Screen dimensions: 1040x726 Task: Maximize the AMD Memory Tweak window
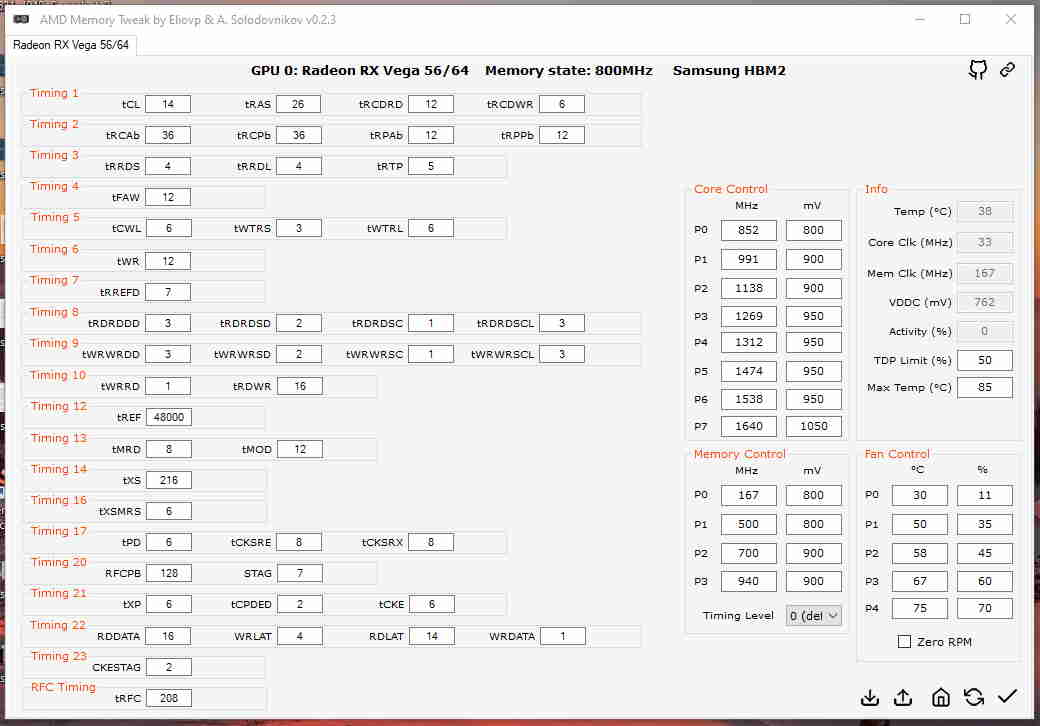click(965, 19)
